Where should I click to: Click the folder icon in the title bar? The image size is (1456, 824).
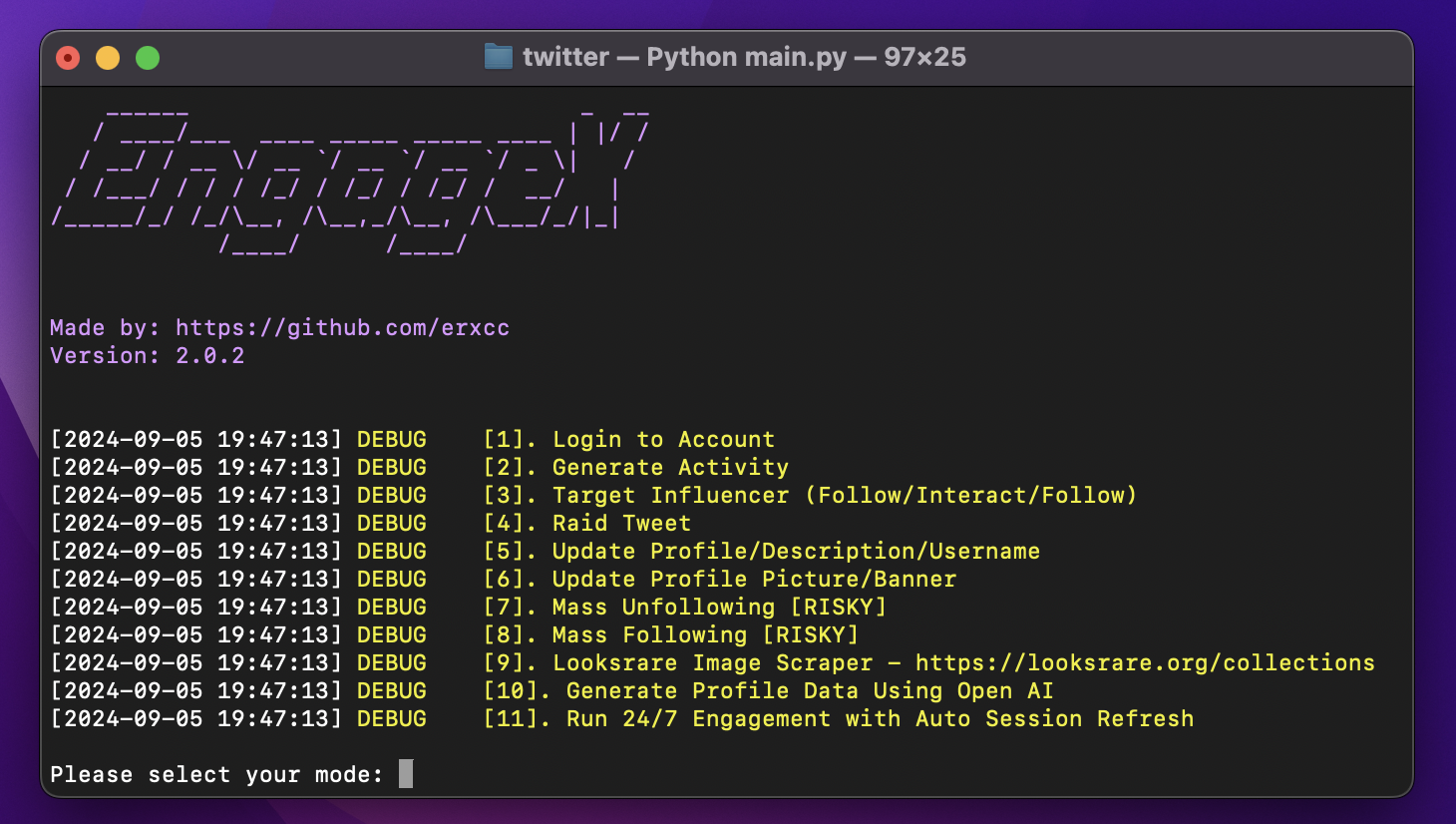pos(498,57)
